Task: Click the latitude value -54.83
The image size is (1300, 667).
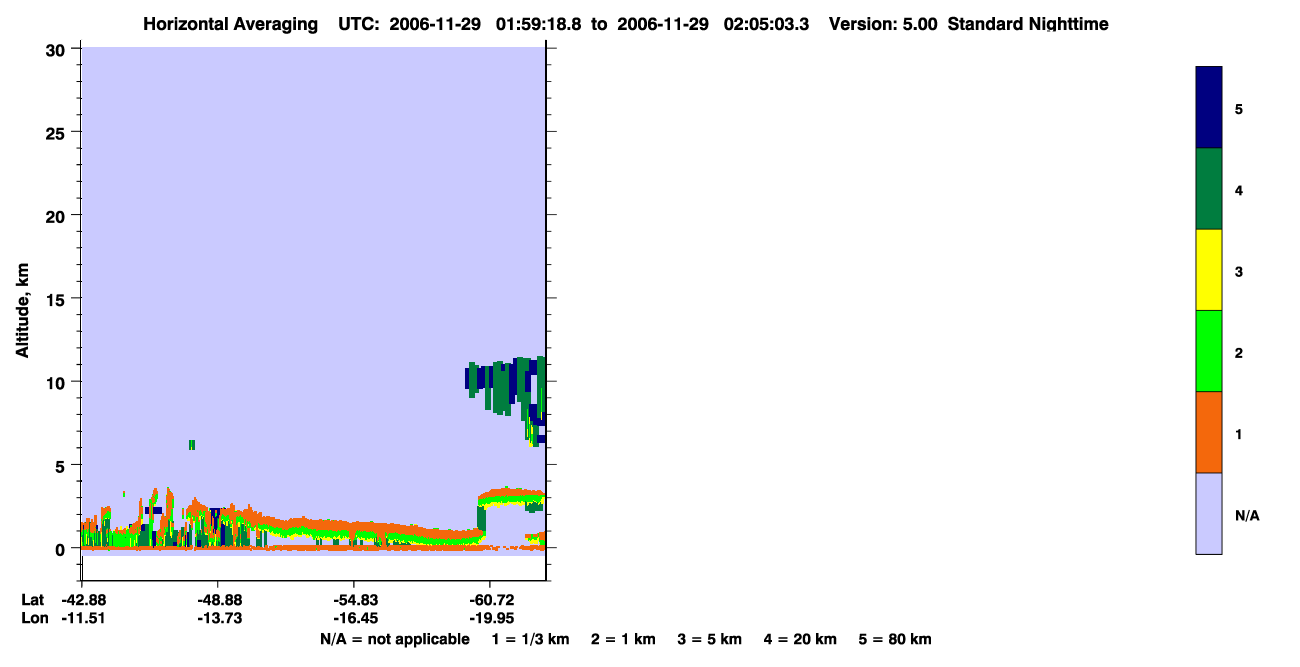Action: 356,600
